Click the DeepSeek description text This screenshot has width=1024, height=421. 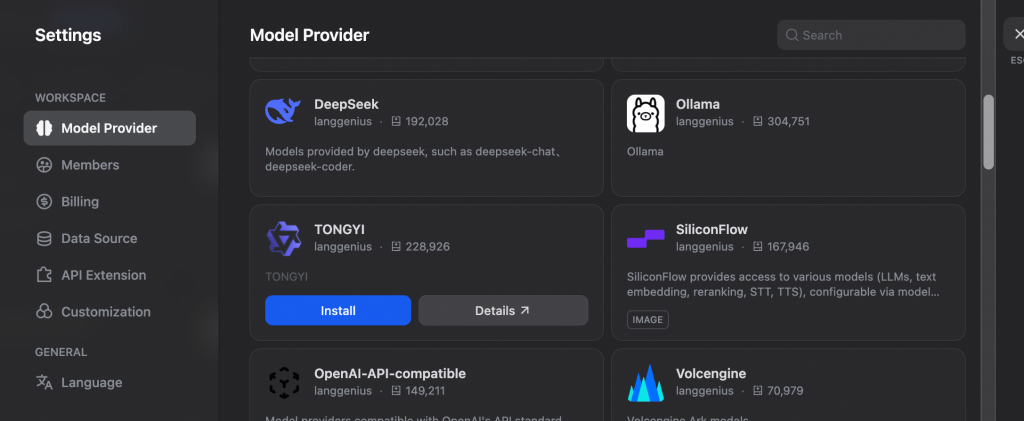[x=415, y=159]
